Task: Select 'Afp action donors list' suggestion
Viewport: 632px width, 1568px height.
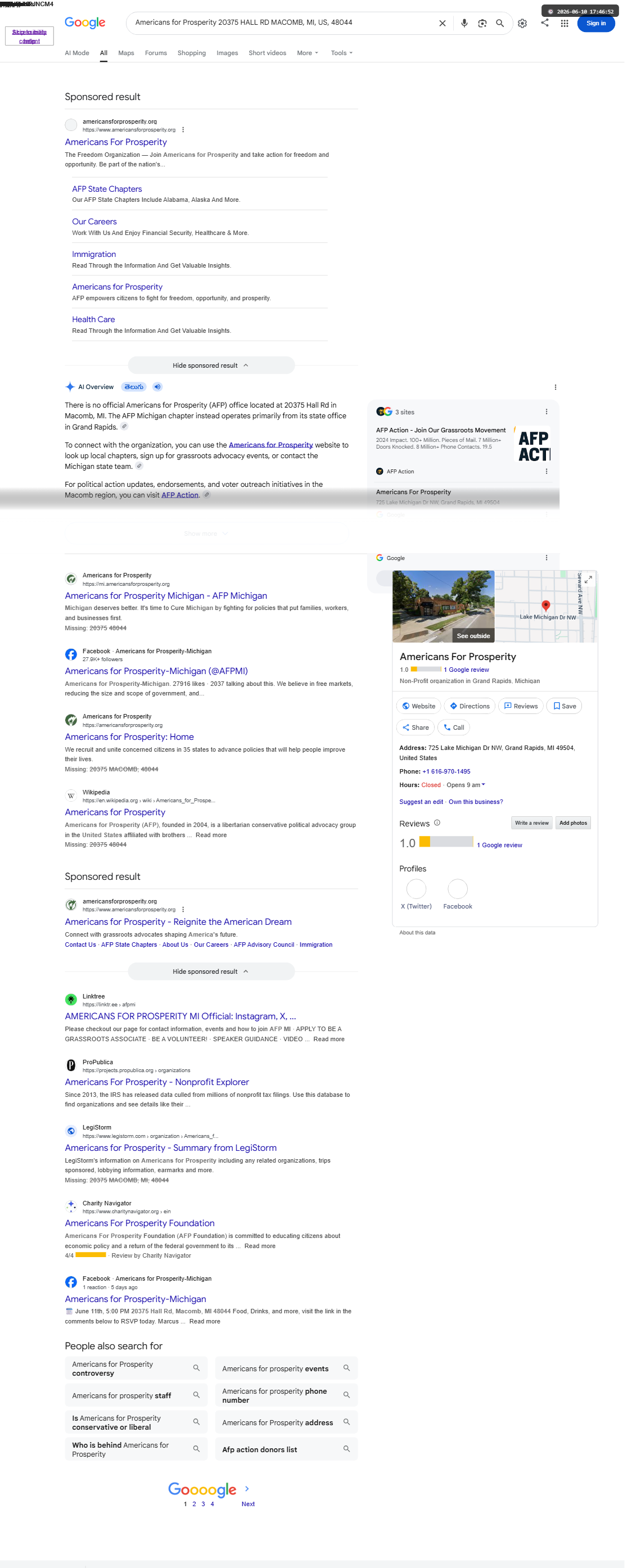Action: tap(286, 1449)
